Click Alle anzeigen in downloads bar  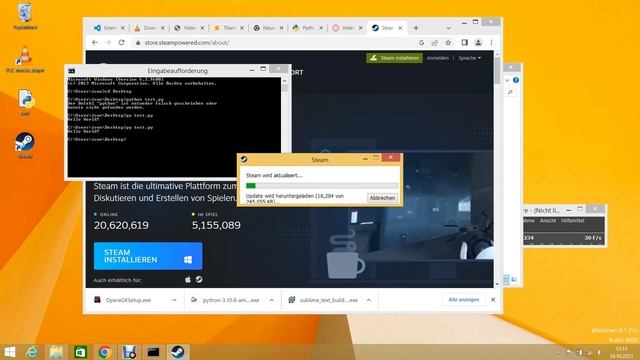pyautogui.click(x=464, y=300)
